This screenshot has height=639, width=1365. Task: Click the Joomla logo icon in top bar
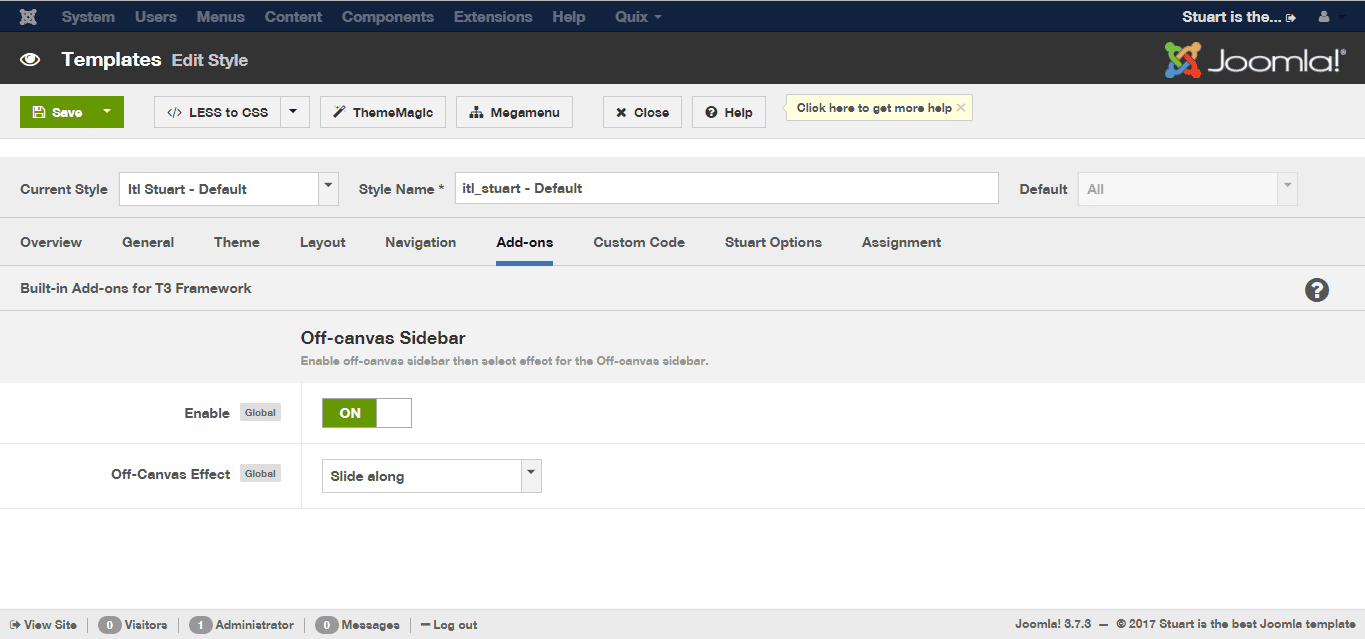(29, 17)
